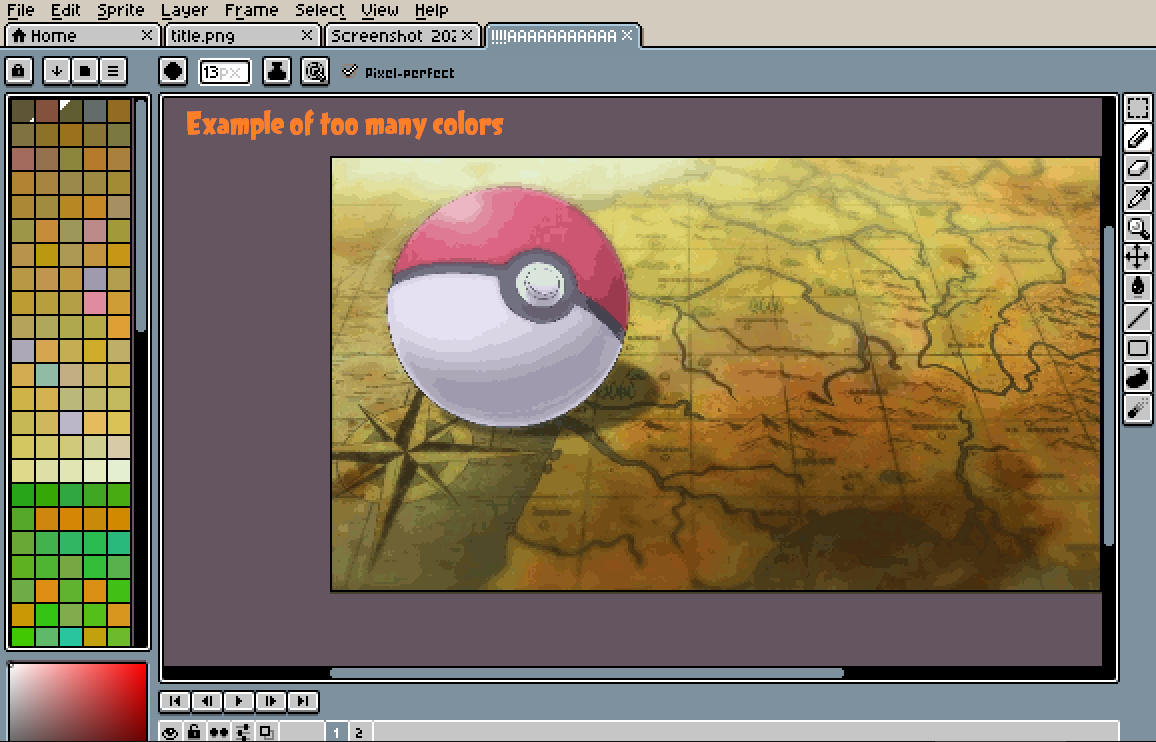The image size is (1156, 742).
Task: Select the Pencil tool
Action: coord(1138,138)
